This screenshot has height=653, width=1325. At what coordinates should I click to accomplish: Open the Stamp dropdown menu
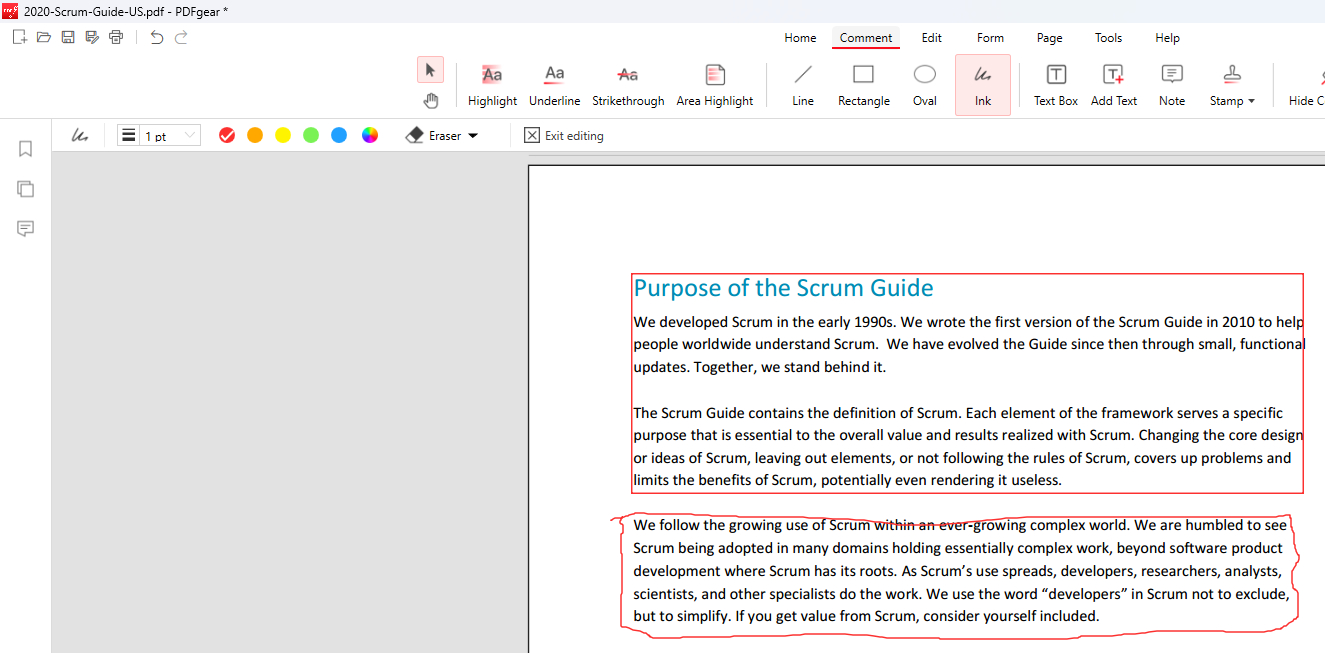(1232, 85)
